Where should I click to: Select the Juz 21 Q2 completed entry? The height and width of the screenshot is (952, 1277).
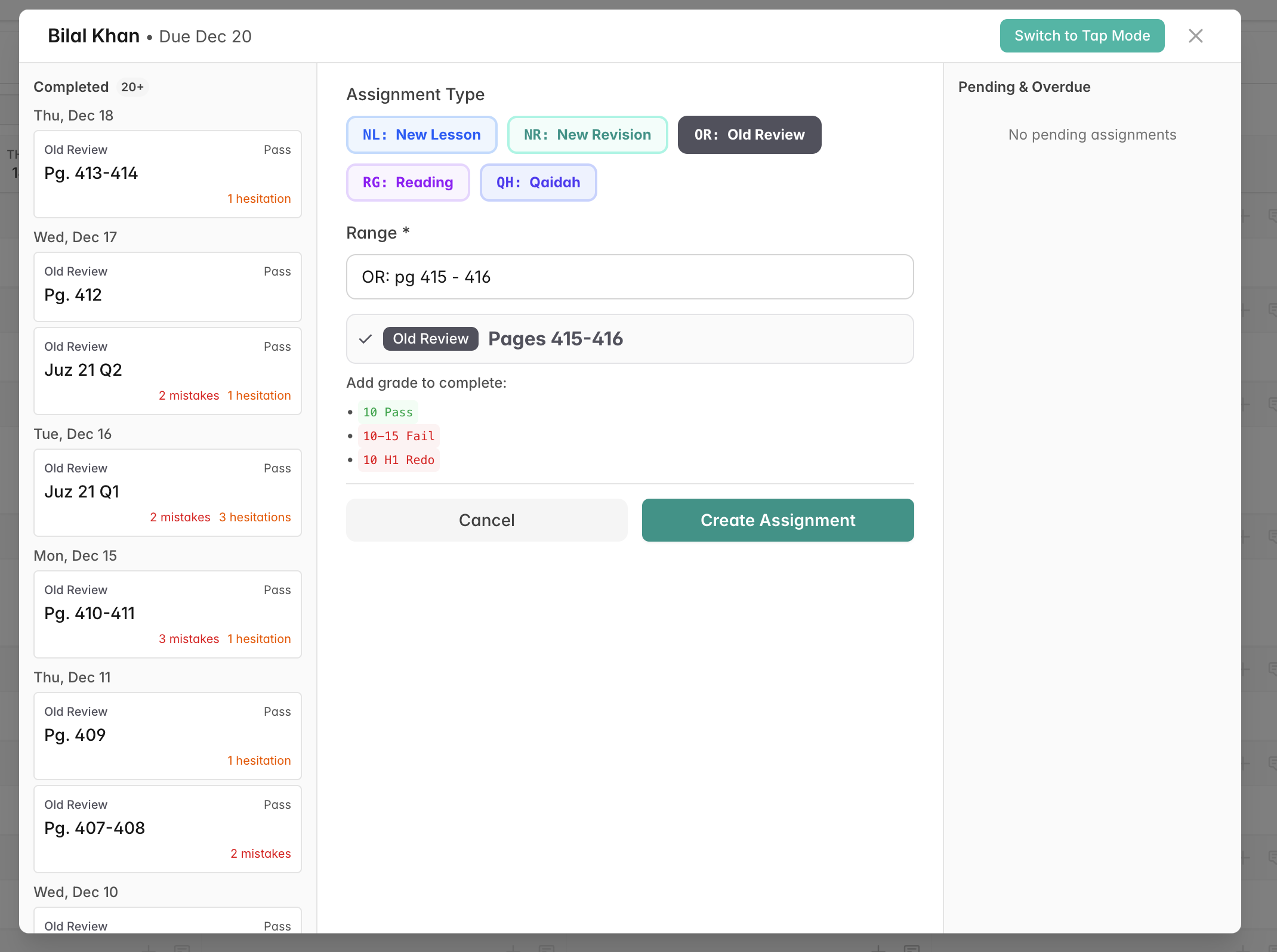168,370
